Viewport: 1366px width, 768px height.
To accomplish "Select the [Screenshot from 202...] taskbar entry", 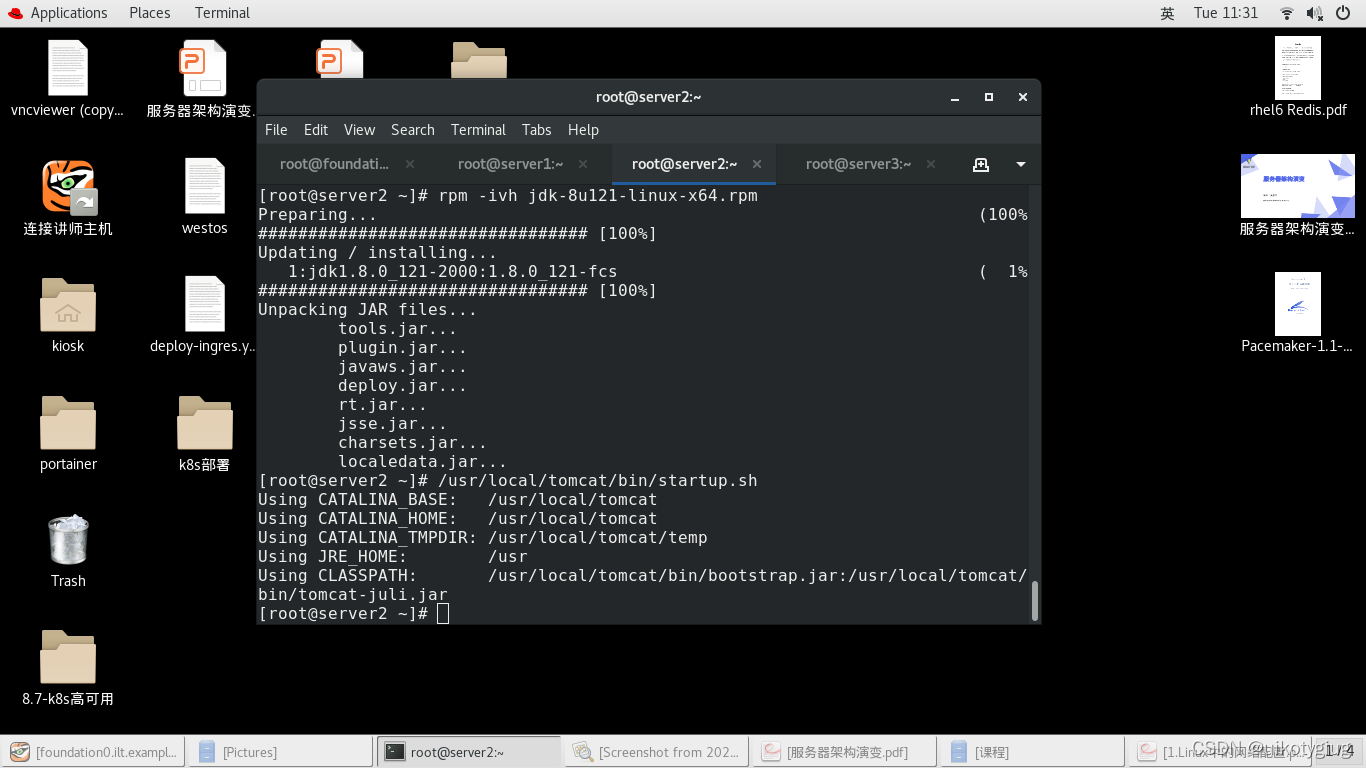I will [x=657, y=751].
